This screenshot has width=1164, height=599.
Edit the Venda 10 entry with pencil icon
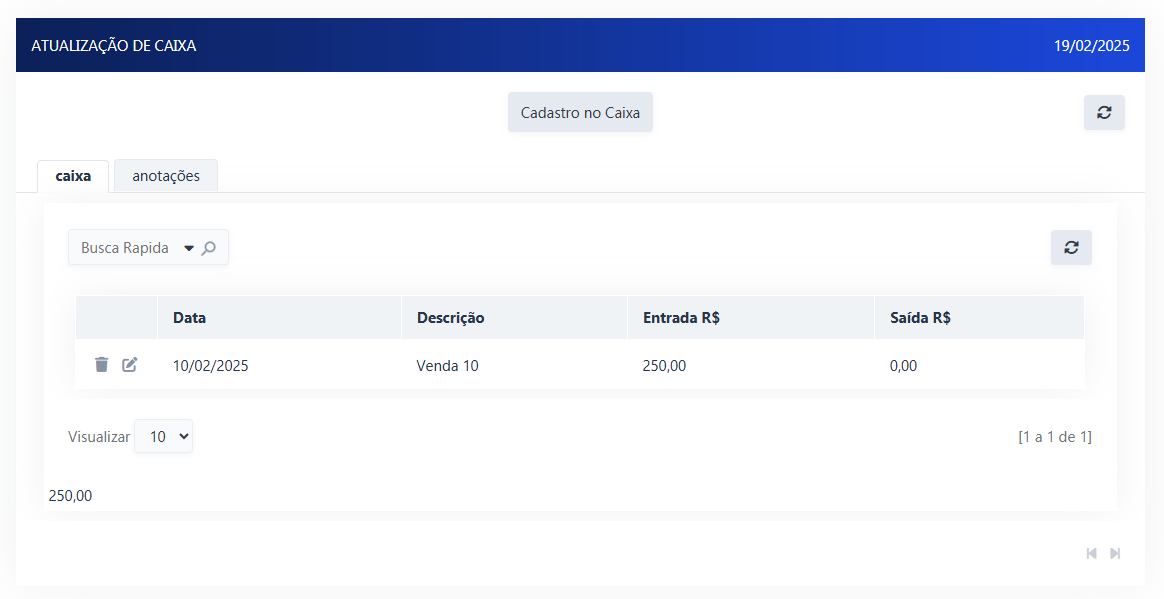[130, 364]
